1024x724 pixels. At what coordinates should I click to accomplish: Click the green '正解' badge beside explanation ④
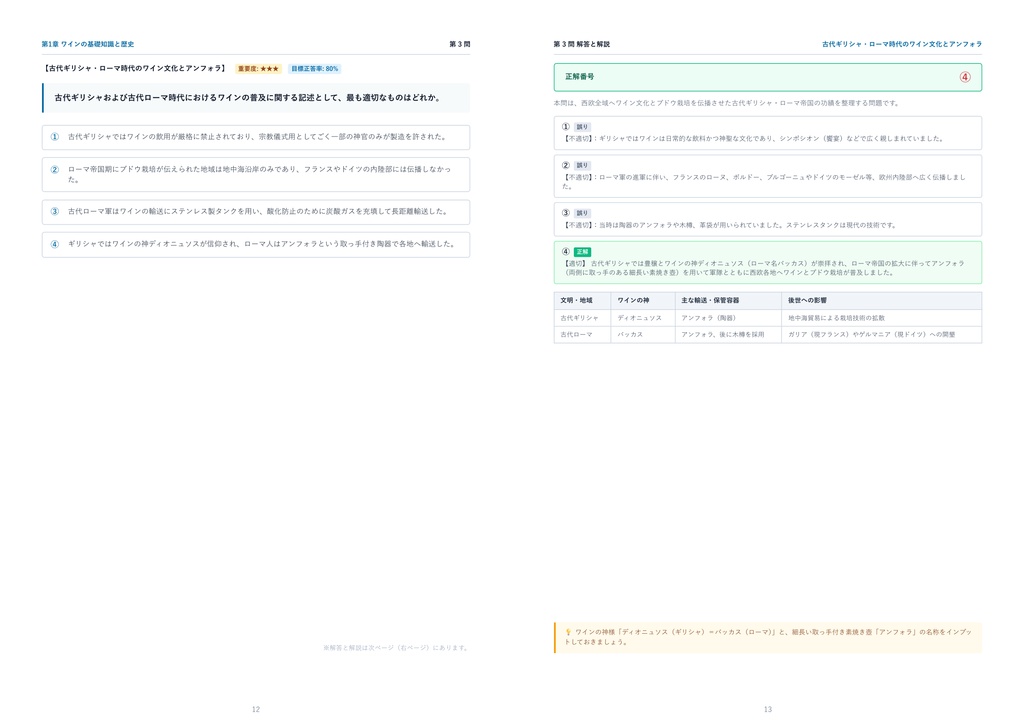582,252
